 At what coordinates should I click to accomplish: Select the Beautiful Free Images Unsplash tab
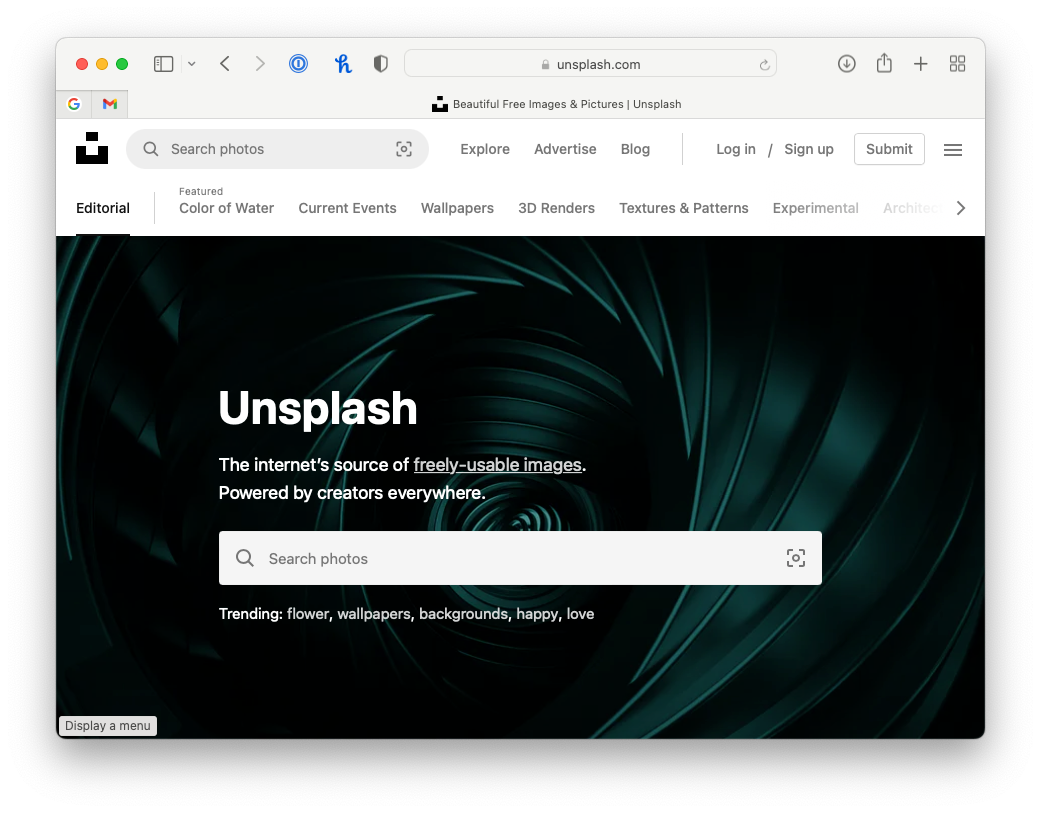coord(556,104)
